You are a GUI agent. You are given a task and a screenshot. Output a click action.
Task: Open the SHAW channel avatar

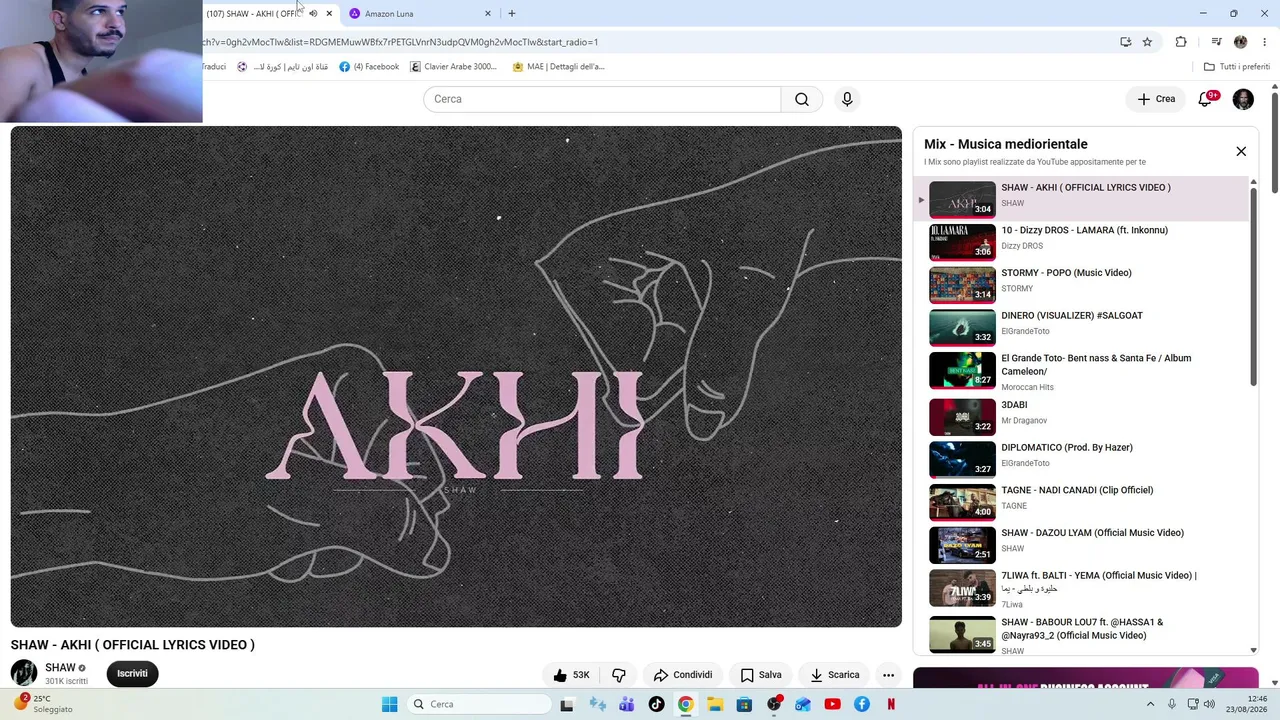click(24, 673)
